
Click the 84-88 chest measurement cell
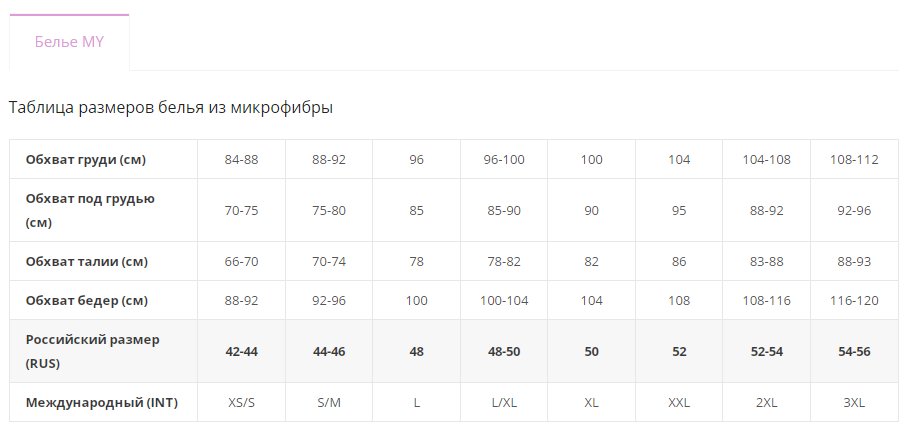[x=242, y=160]
